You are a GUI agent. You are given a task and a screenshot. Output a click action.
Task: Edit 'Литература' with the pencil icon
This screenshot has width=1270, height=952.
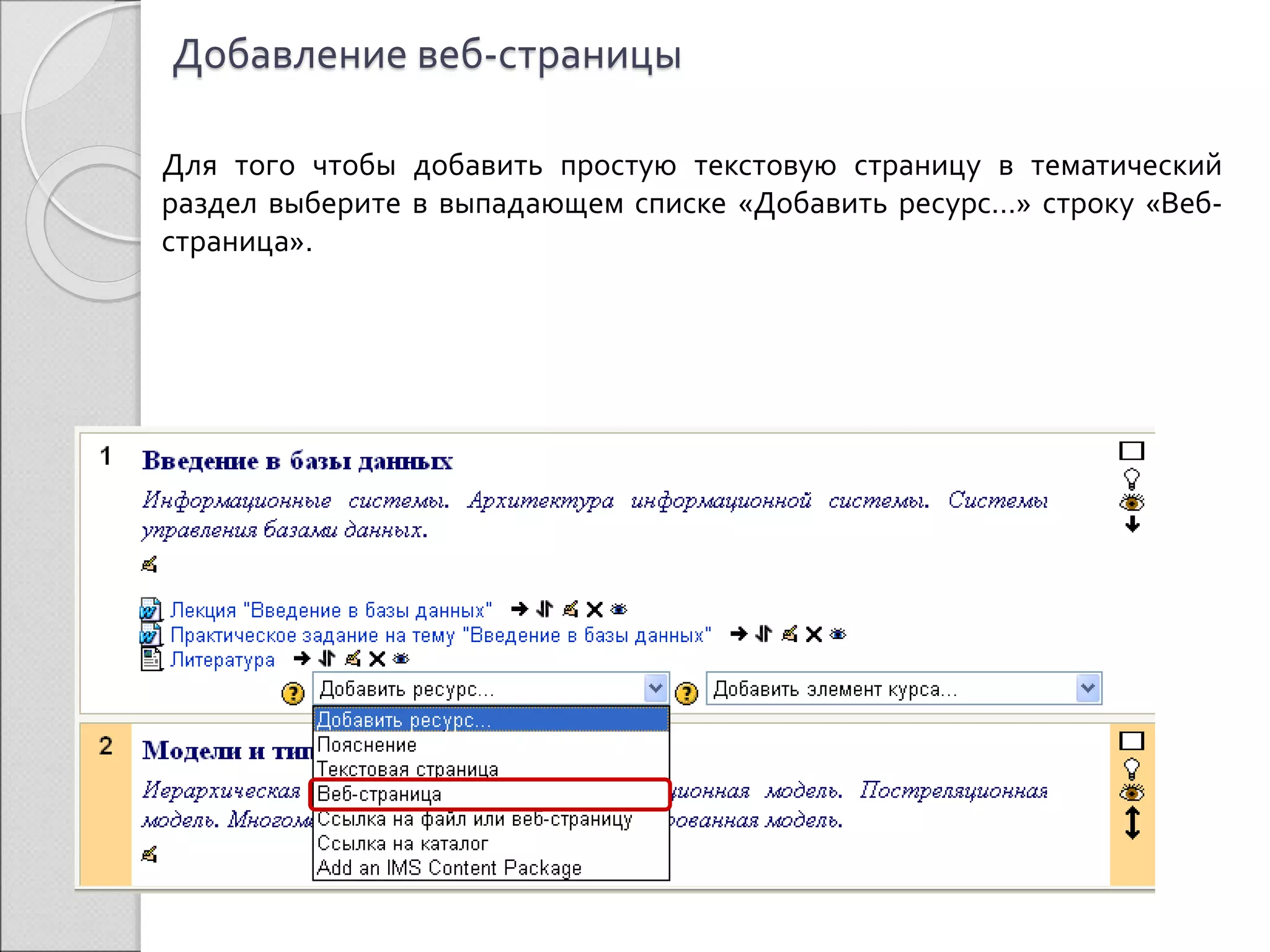[x=352, y=659]
